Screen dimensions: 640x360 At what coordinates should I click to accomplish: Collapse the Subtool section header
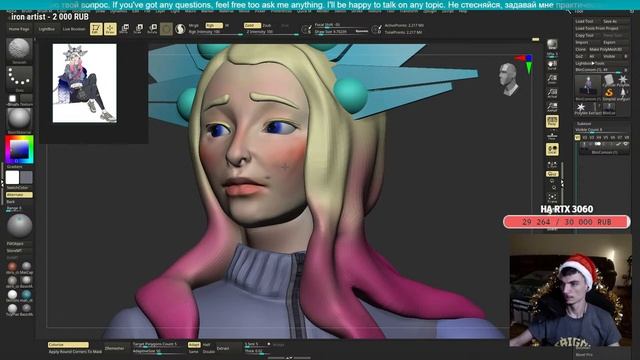point(584,123)
